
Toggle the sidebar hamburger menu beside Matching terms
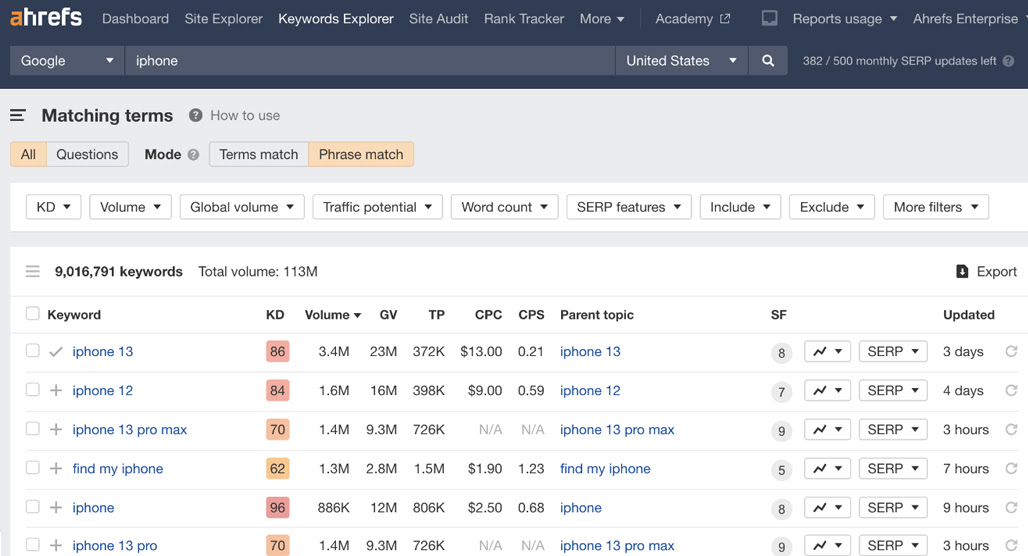(x=18, y=115)
